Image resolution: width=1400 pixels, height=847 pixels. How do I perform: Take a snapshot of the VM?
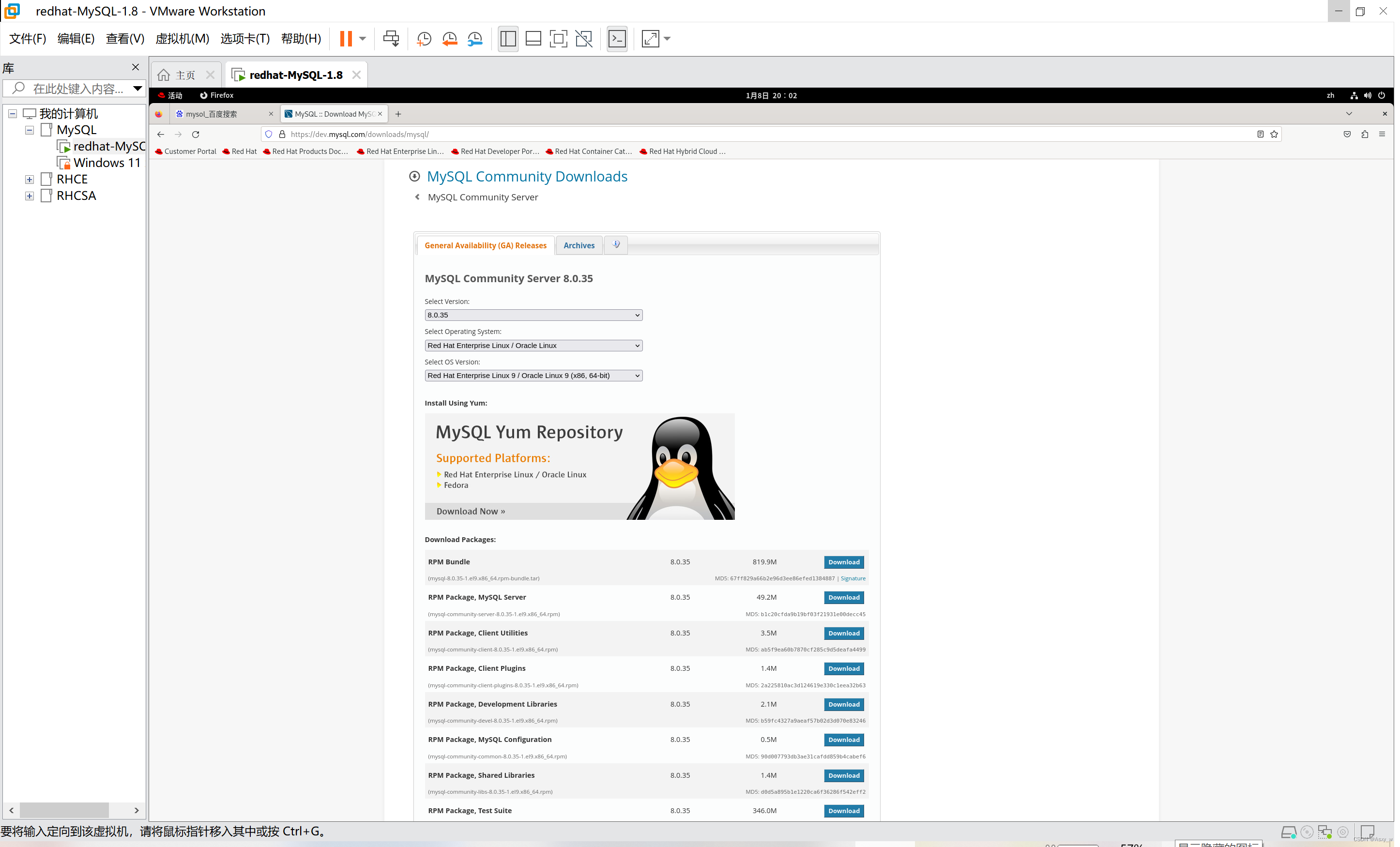click(x=423, y=38)
